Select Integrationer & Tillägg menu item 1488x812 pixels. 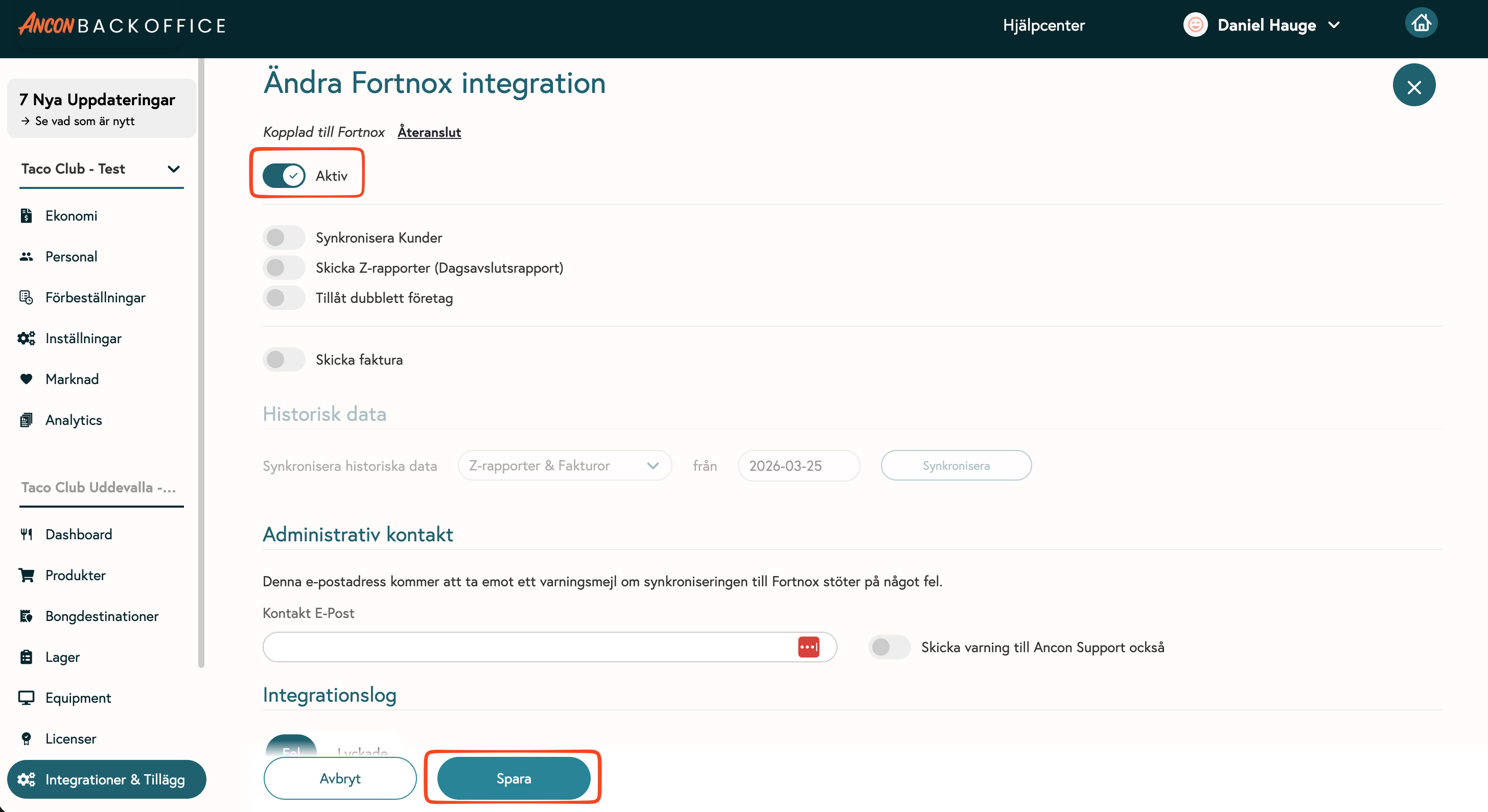coord(106,780)
